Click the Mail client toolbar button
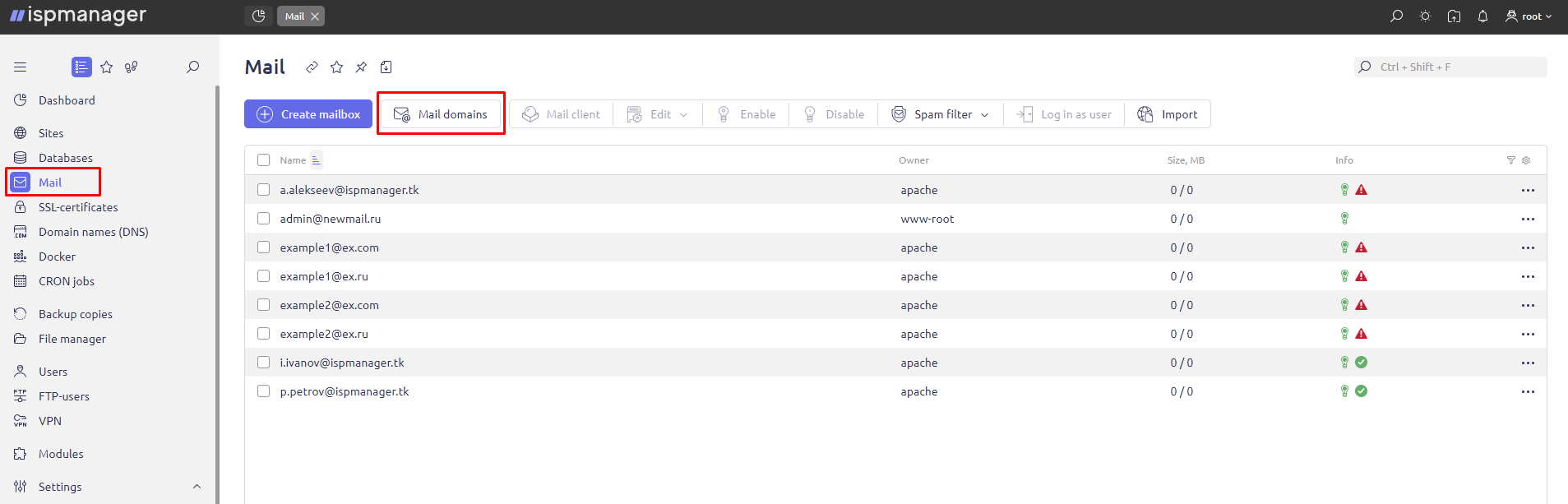 (x=562, y=114)
